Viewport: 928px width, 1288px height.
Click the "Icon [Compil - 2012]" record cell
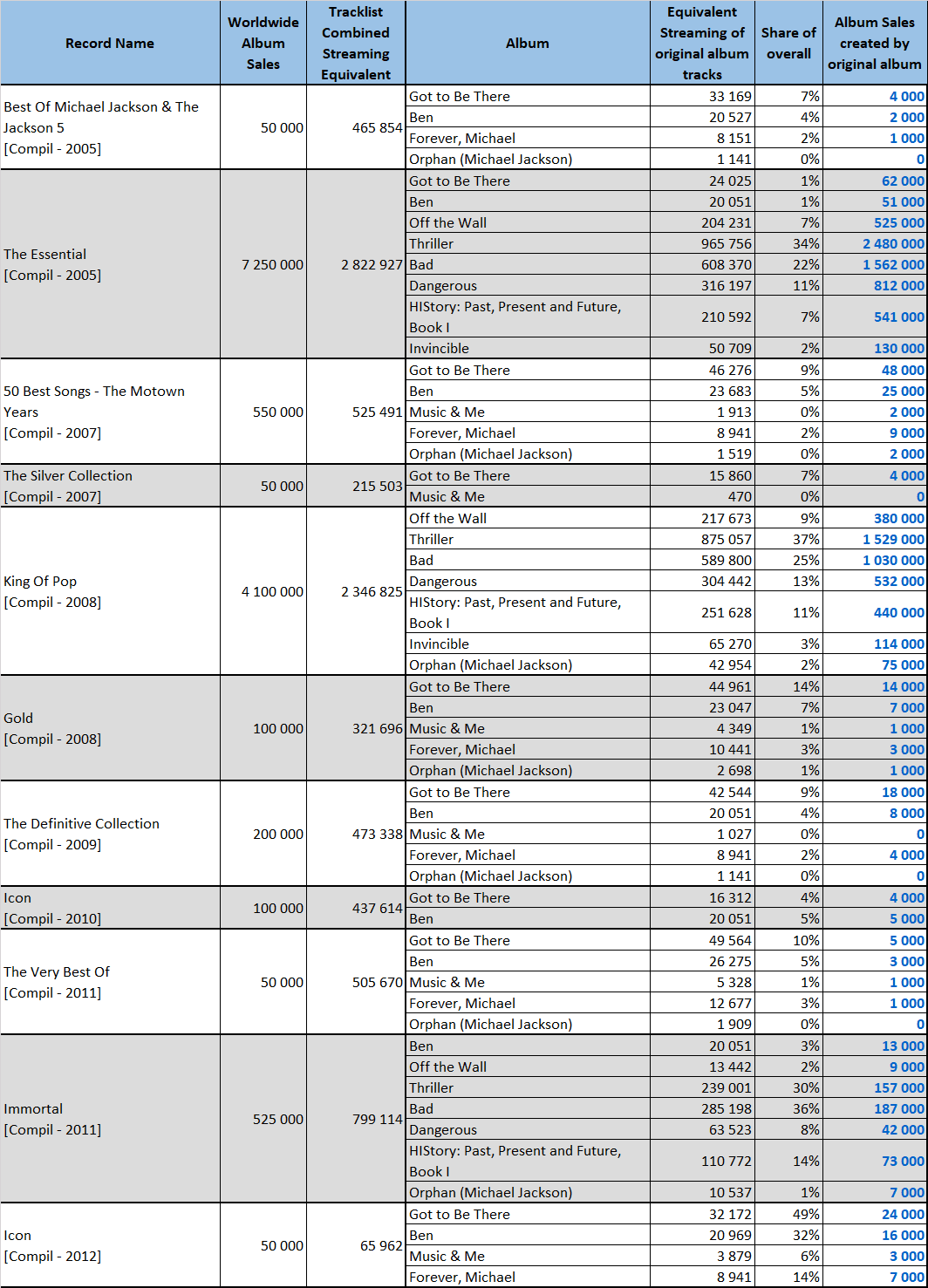point(110,1245)
